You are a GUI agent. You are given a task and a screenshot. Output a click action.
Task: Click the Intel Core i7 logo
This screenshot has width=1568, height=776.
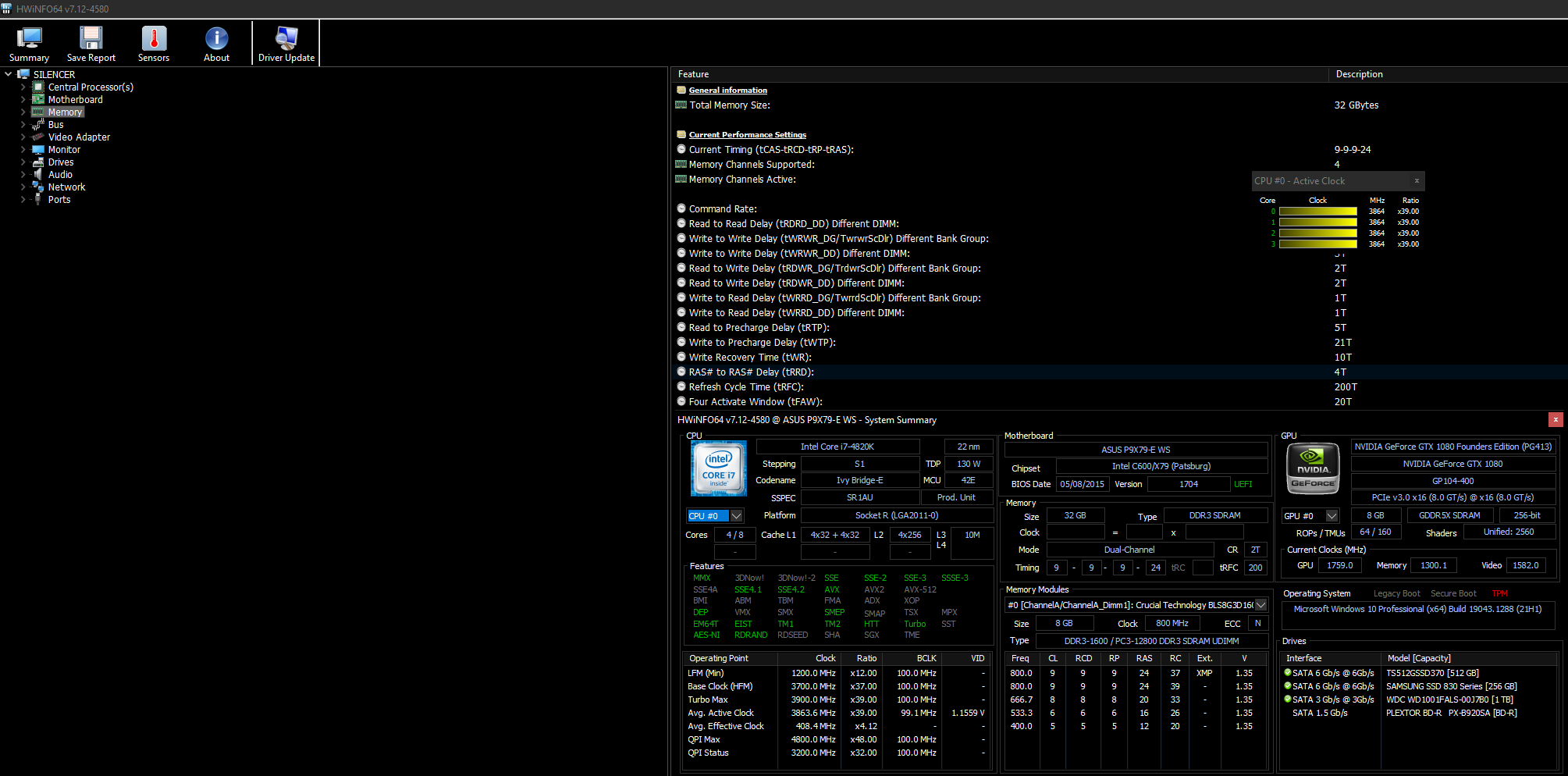[x=718, y=468]
